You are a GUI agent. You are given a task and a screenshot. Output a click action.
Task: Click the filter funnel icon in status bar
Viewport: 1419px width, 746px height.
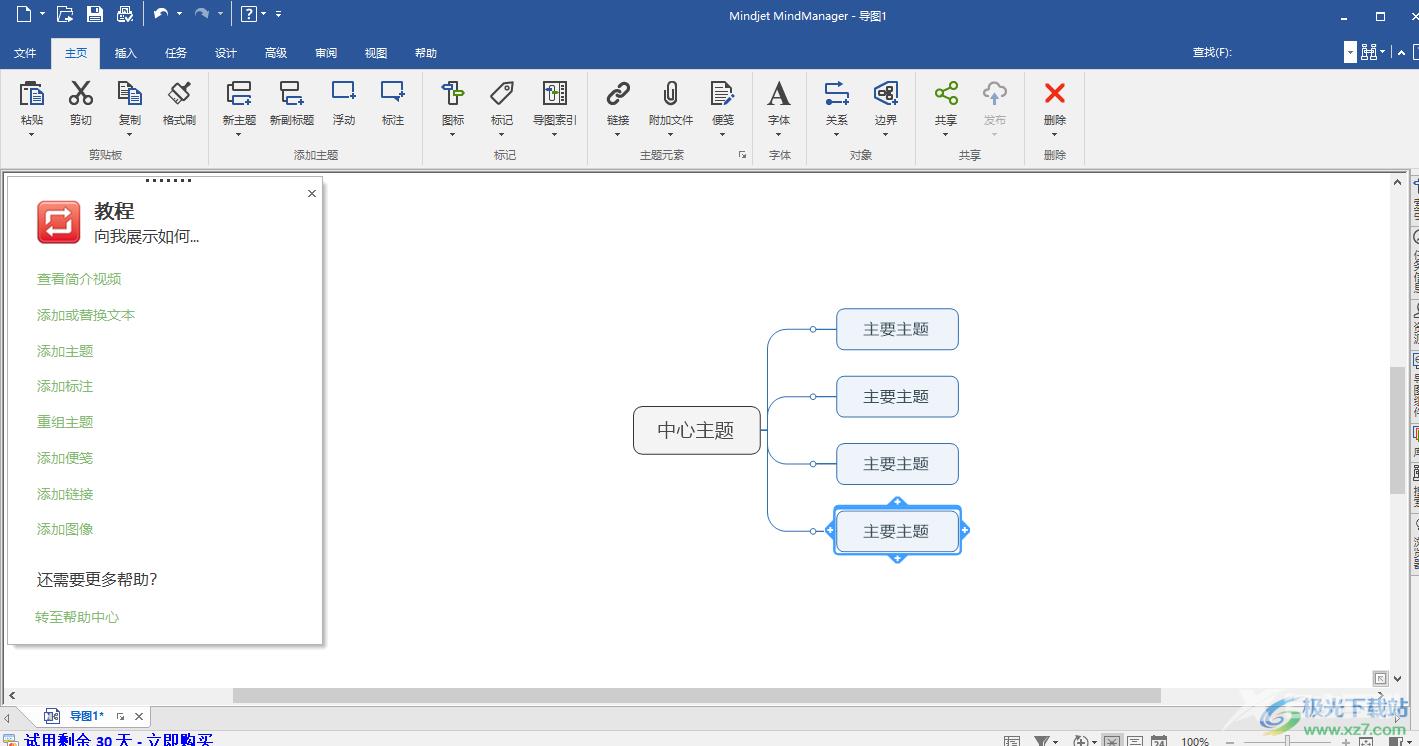[x=1042, y=741]
